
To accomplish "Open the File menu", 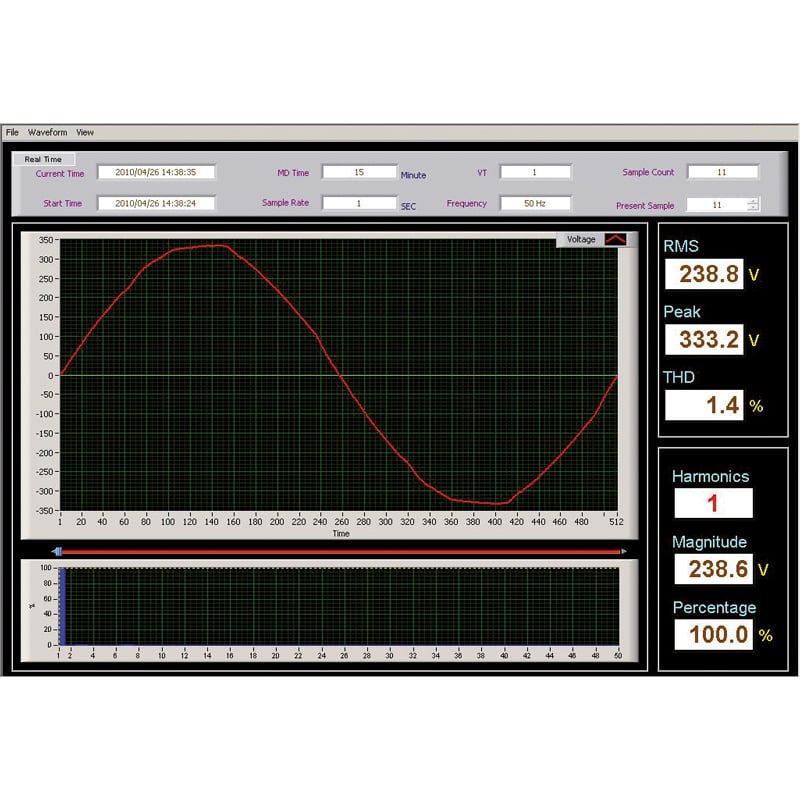I will 12,132.
